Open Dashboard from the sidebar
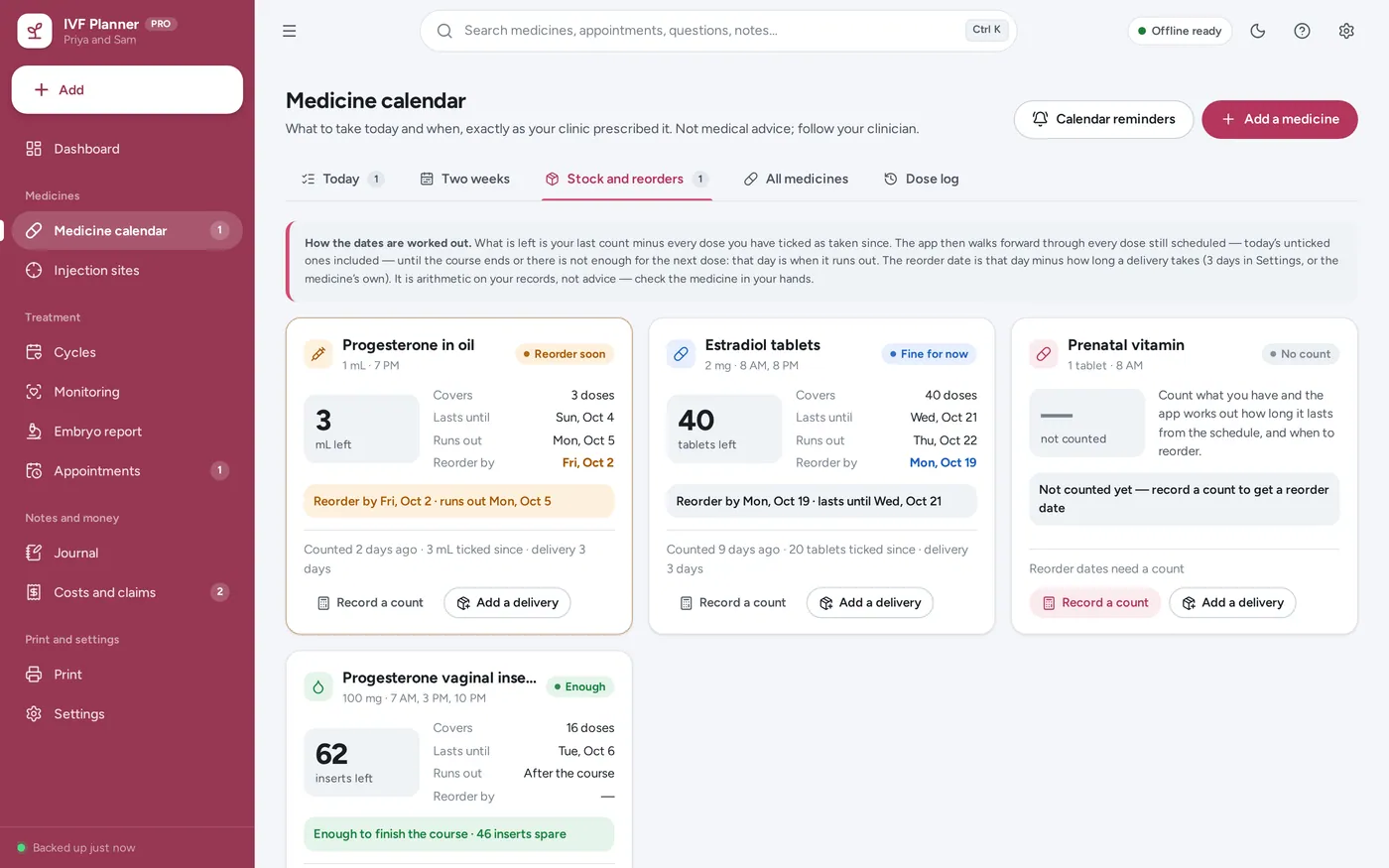The width and height of the screenshot is (1389, 868). click(x=127, y=149)
